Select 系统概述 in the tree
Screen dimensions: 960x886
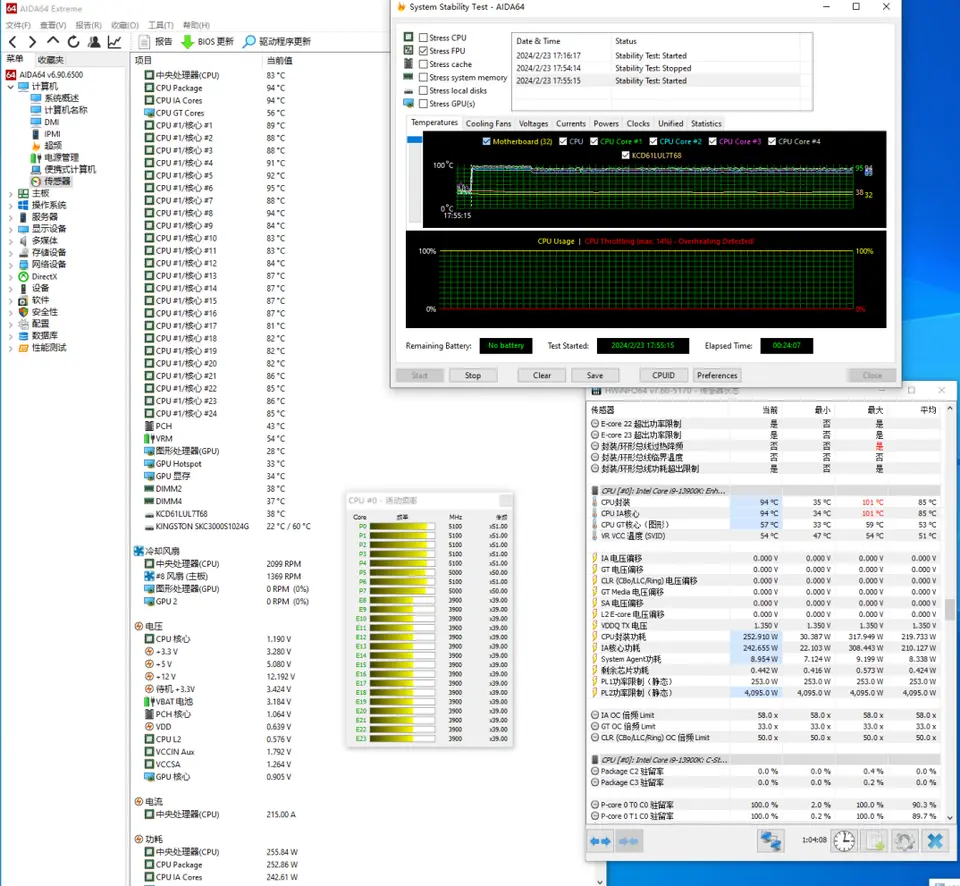click(61, 98)
